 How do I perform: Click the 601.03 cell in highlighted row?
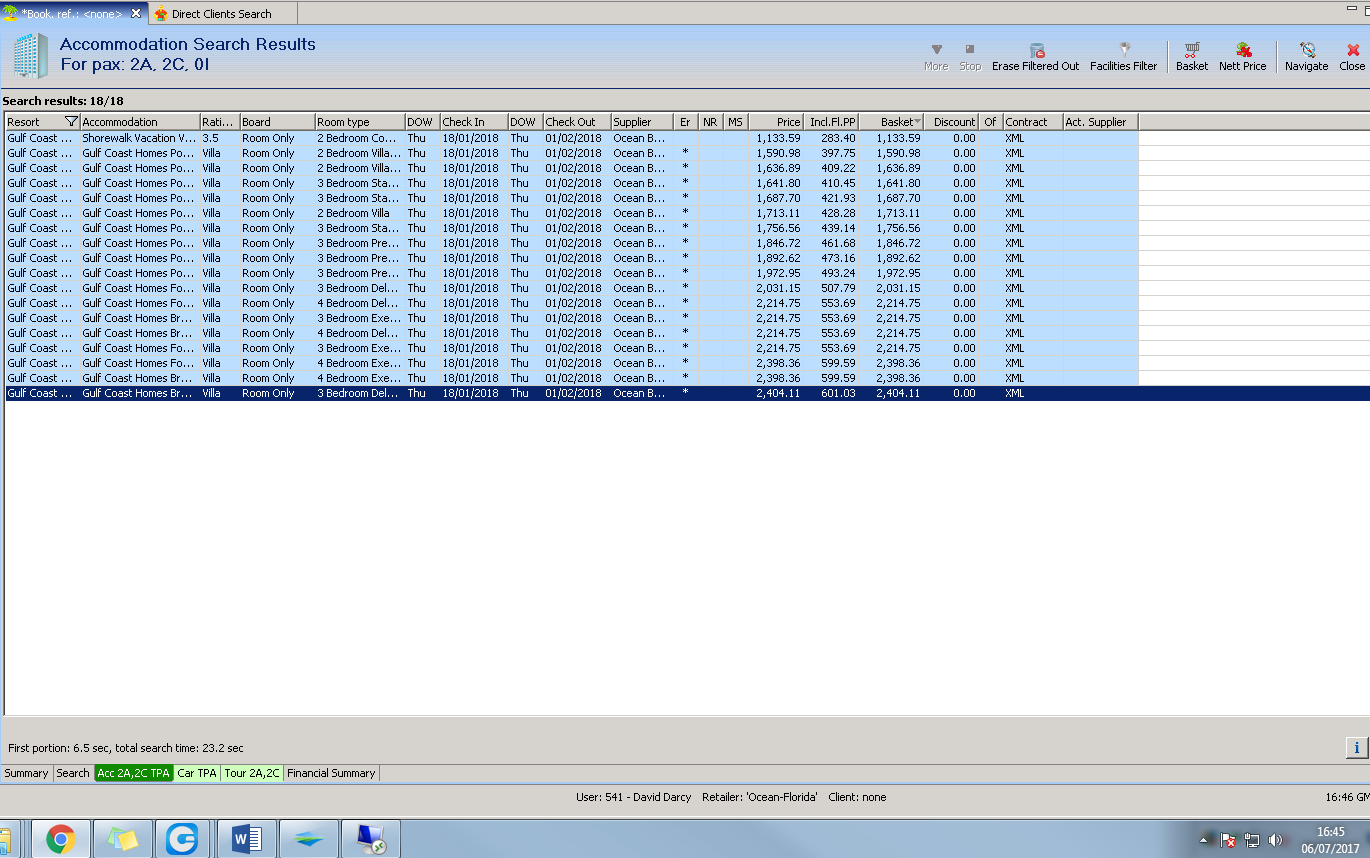pyautogui.click(x=832, y=393)
